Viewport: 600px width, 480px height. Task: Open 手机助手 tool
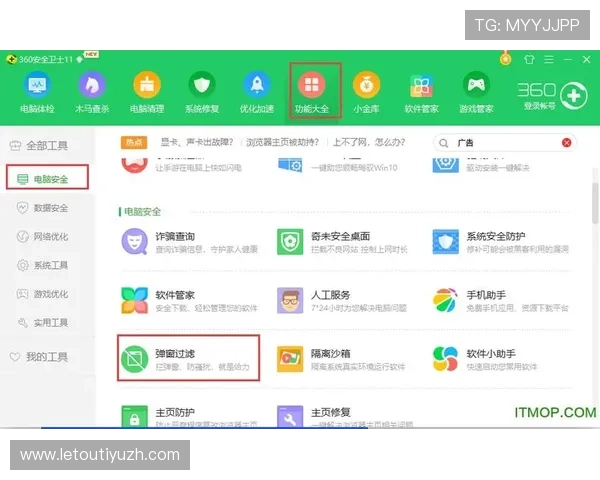click(501, 300)
